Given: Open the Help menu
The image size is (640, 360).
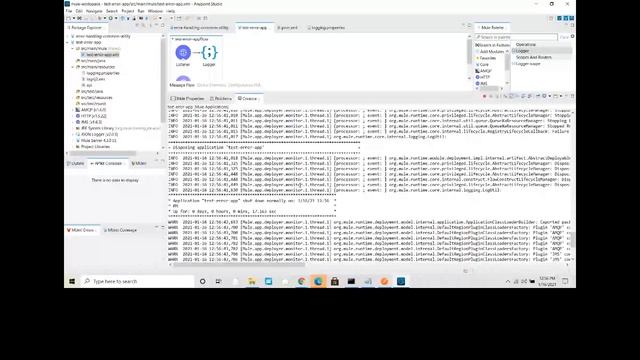Looking at the screenshot, I should pyautogui.click(x=171, y=11).
